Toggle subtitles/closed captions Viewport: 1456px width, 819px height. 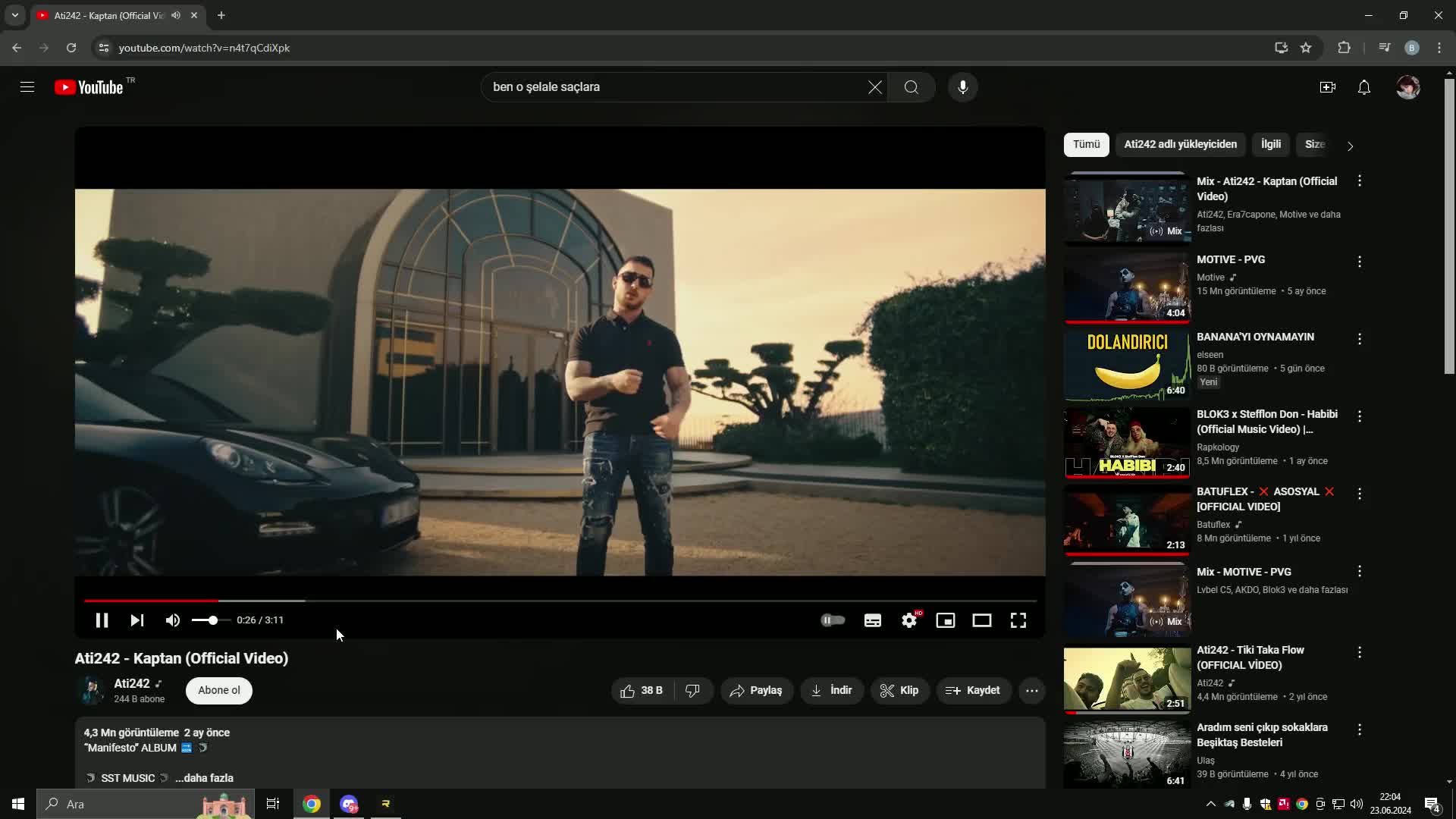click(873, 620)
